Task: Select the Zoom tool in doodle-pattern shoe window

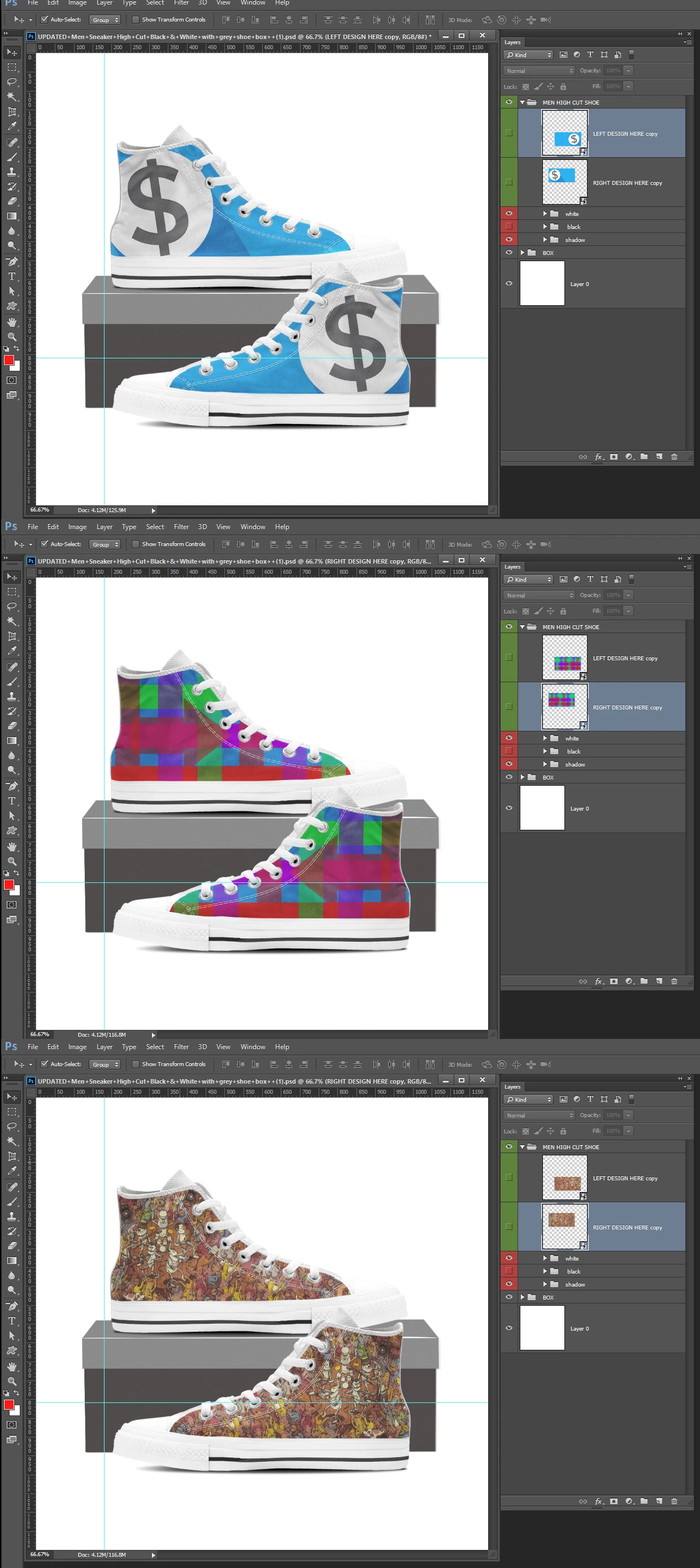Action: point(11,1381)
